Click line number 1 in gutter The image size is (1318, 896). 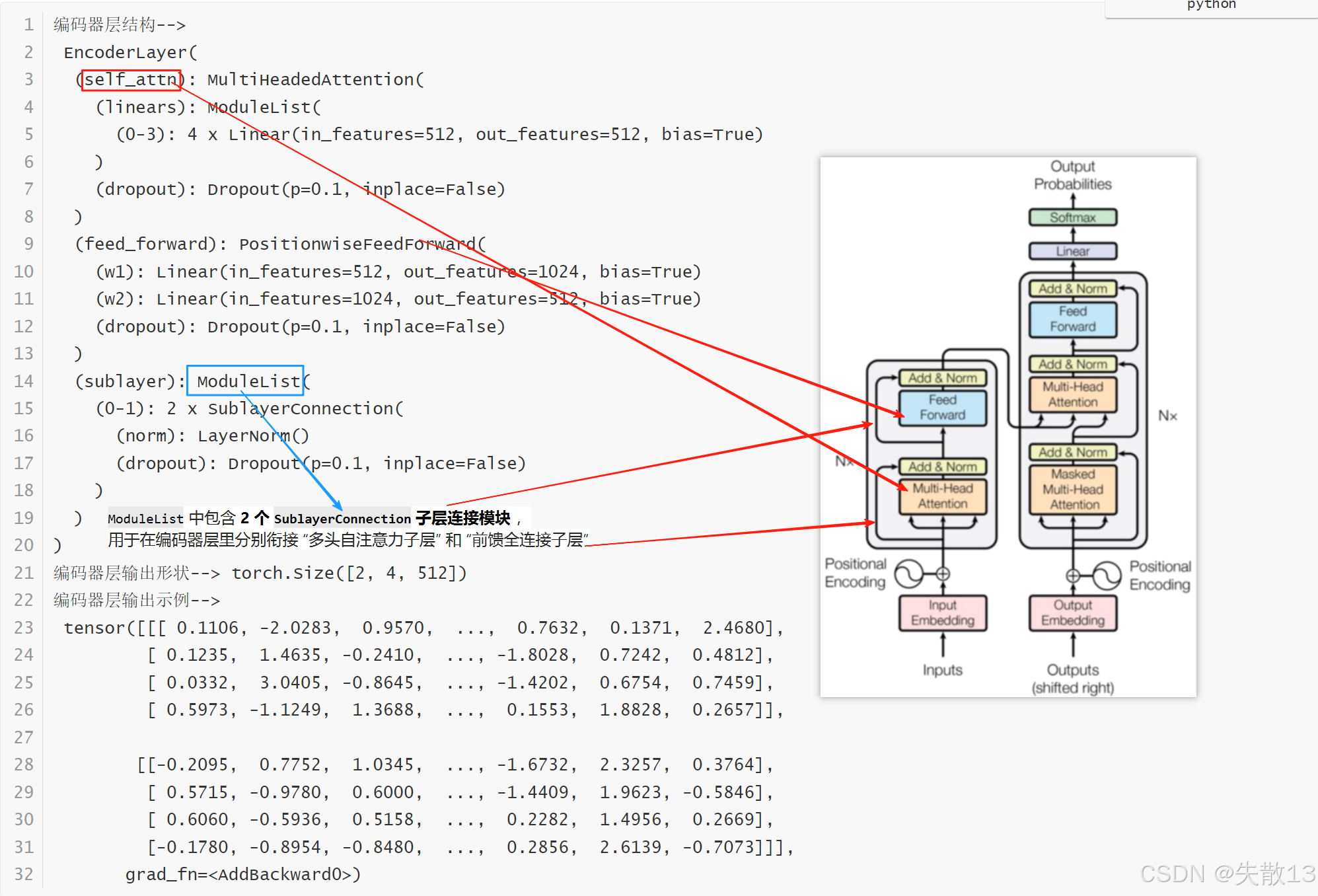point(28,24)
